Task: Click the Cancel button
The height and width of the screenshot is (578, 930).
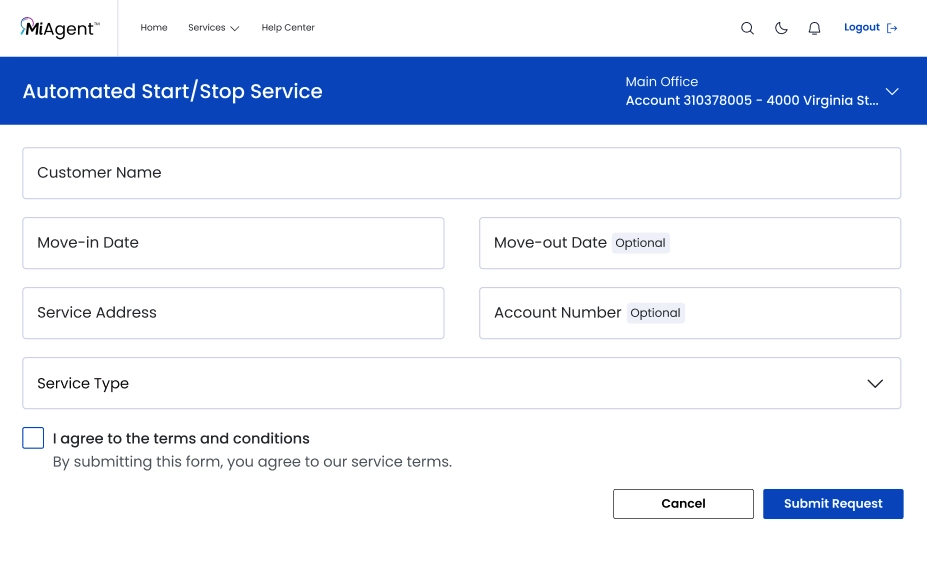Action: (x=683, y=504)
